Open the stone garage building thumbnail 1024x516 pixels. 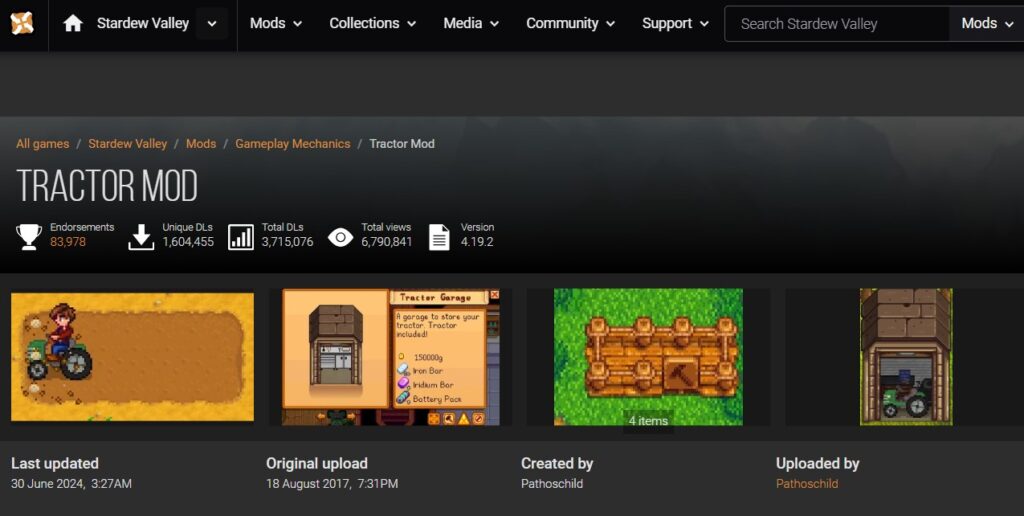906,357
